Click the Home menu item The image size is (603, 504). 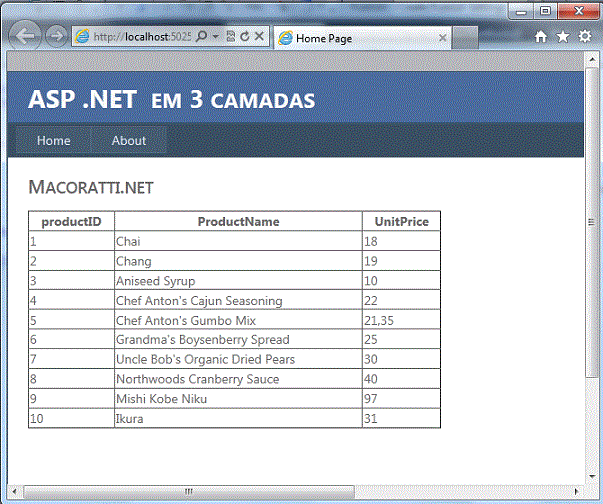(x=53, y=140)
